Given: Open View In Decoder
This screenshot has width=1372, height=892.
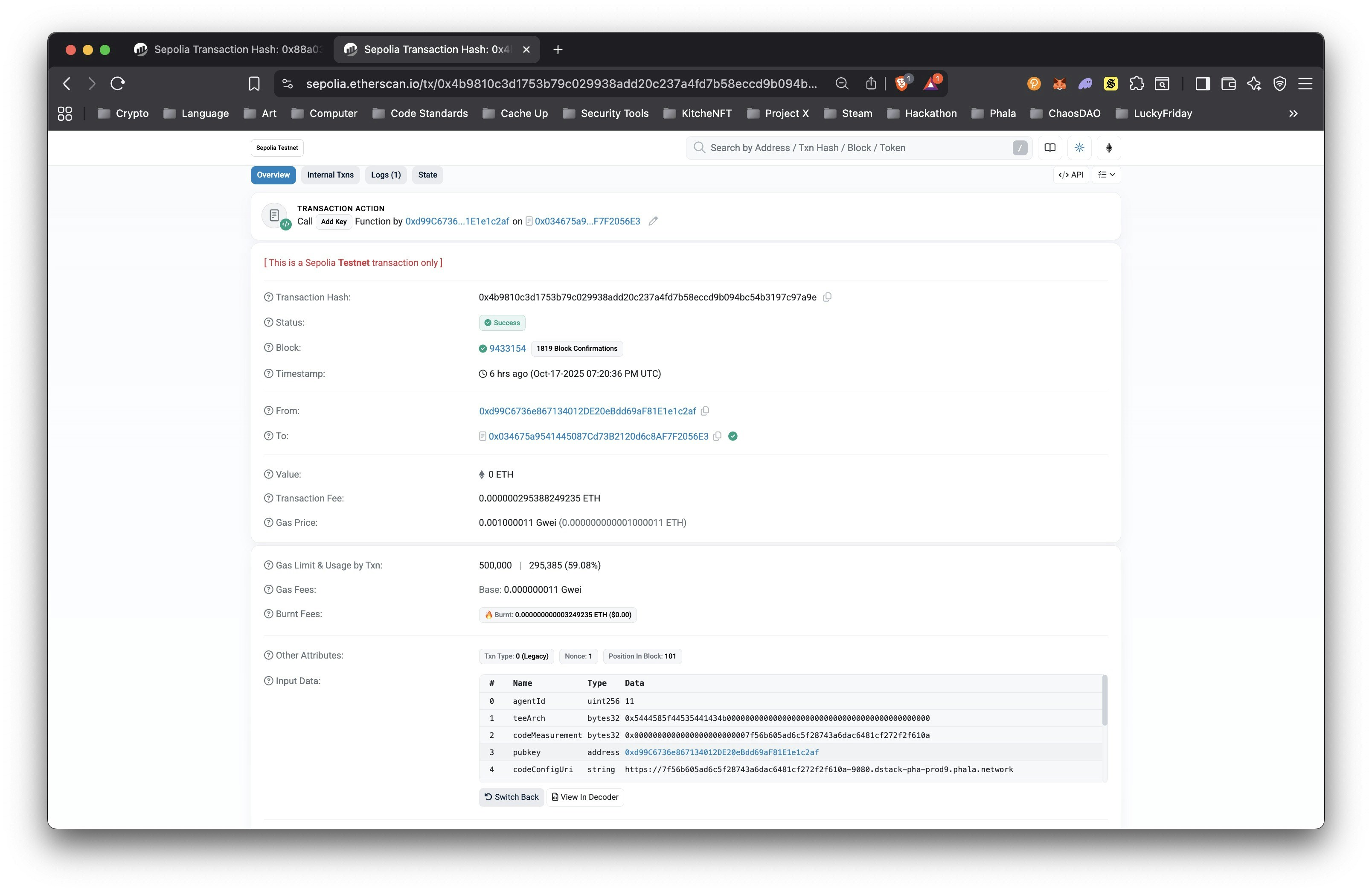Looking at the screenshot, I should click(585, 797).
